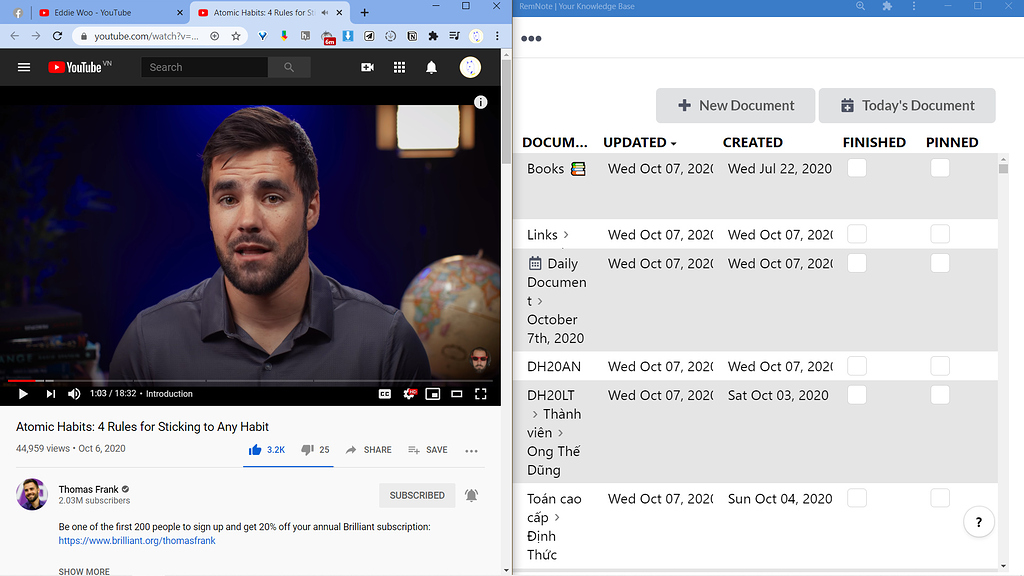Select the YouTube notifications bell icon

(x=431, y=67)
